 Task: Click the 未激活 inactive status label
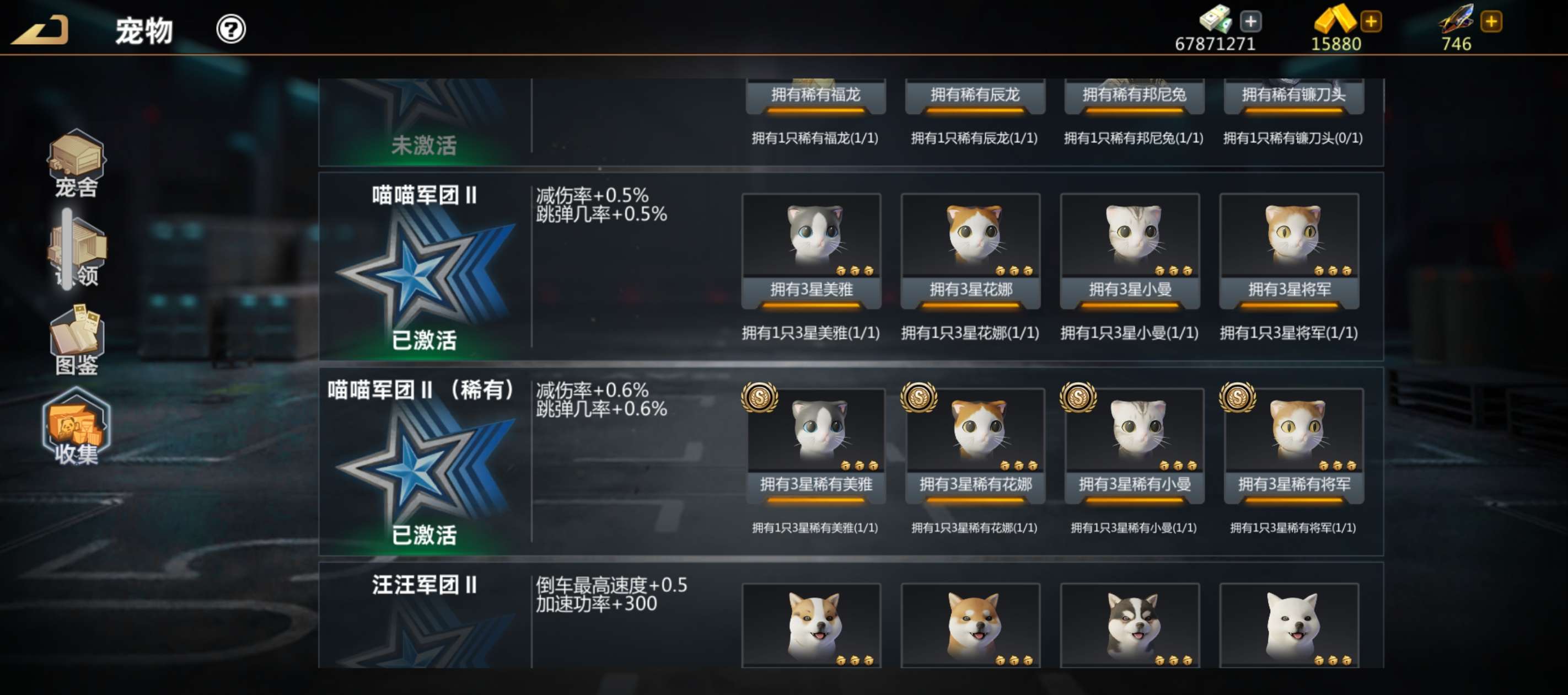pos(425,145)
